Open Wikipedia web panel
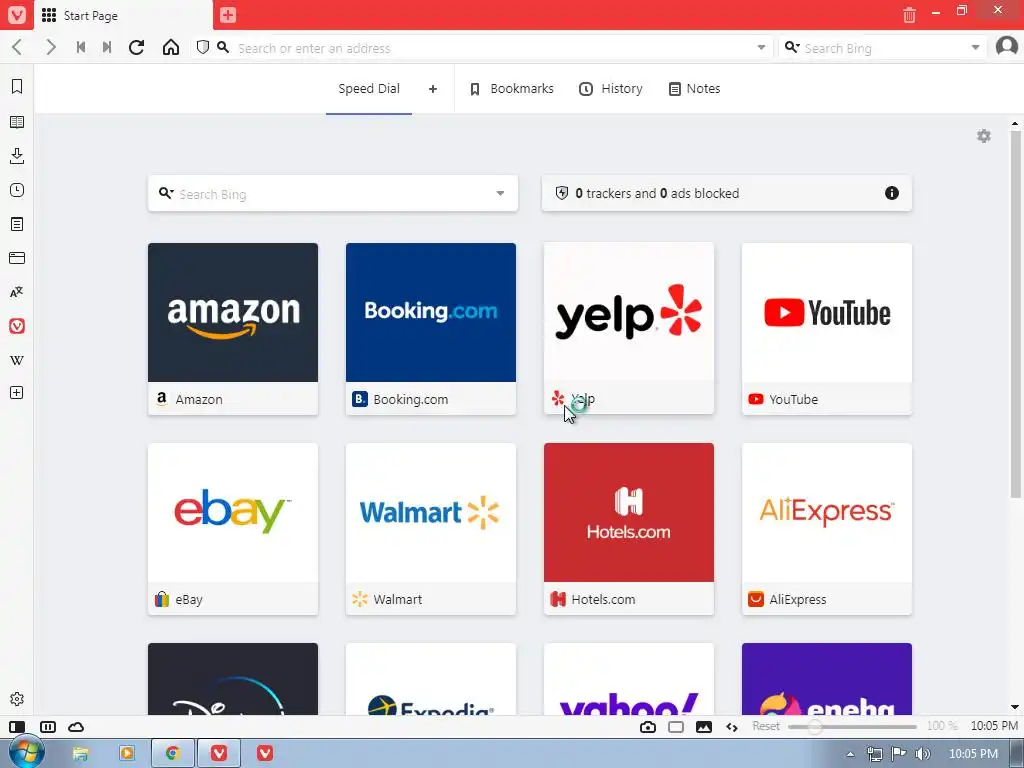1024x768 pixels. tap(17, 360)
